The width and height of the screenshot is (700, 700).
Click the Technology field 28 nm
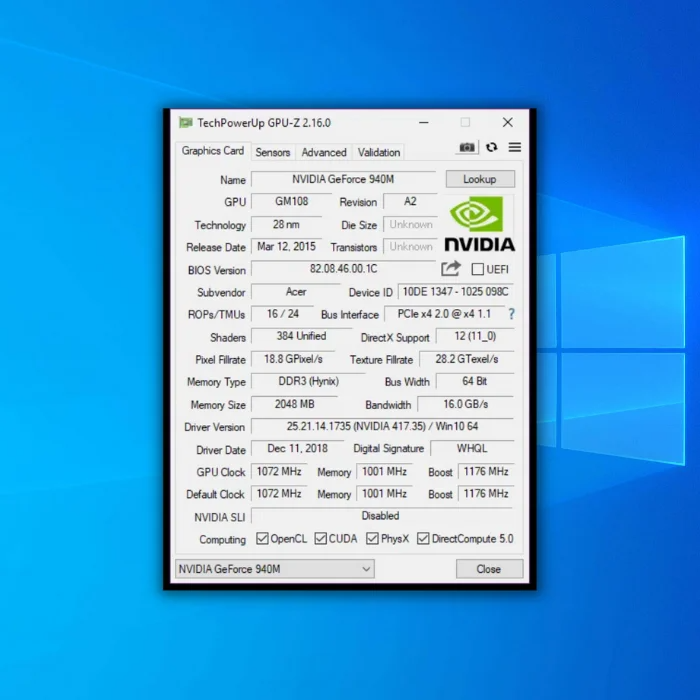(x=286, y=224)
